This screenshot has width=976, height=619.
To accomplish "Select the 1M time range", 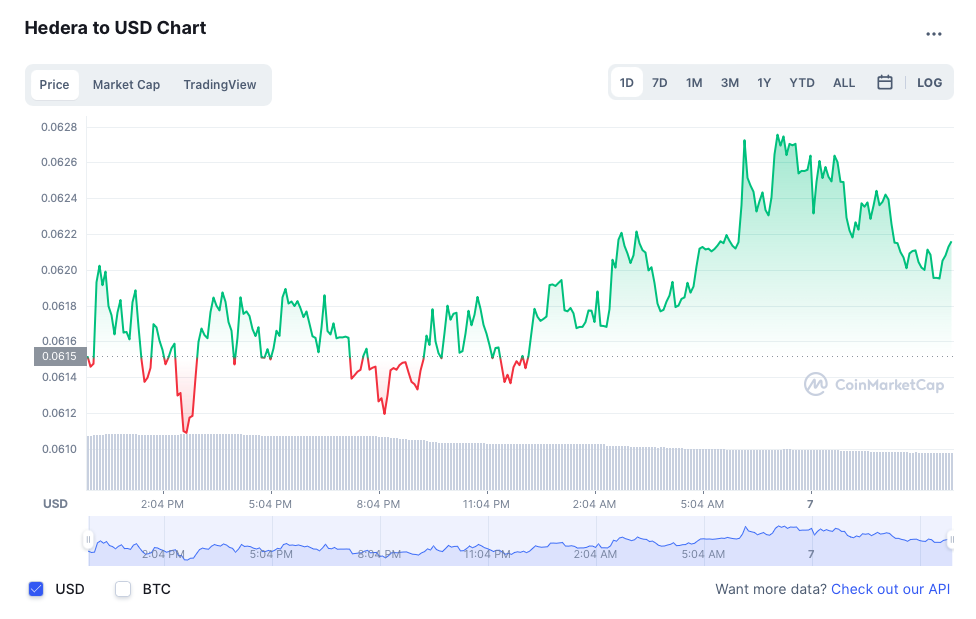I will click(694, 83).
